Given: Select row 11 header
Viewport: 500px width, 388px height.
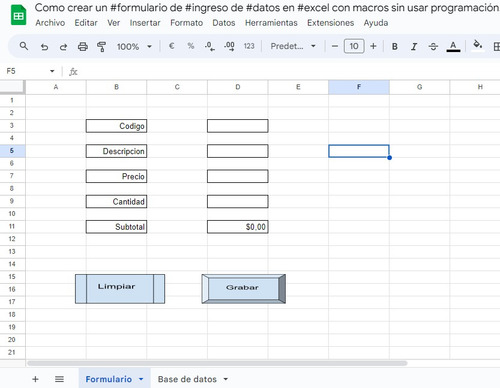Looking at the screenshot, I should pyautogui.click(x=12, y=226).
